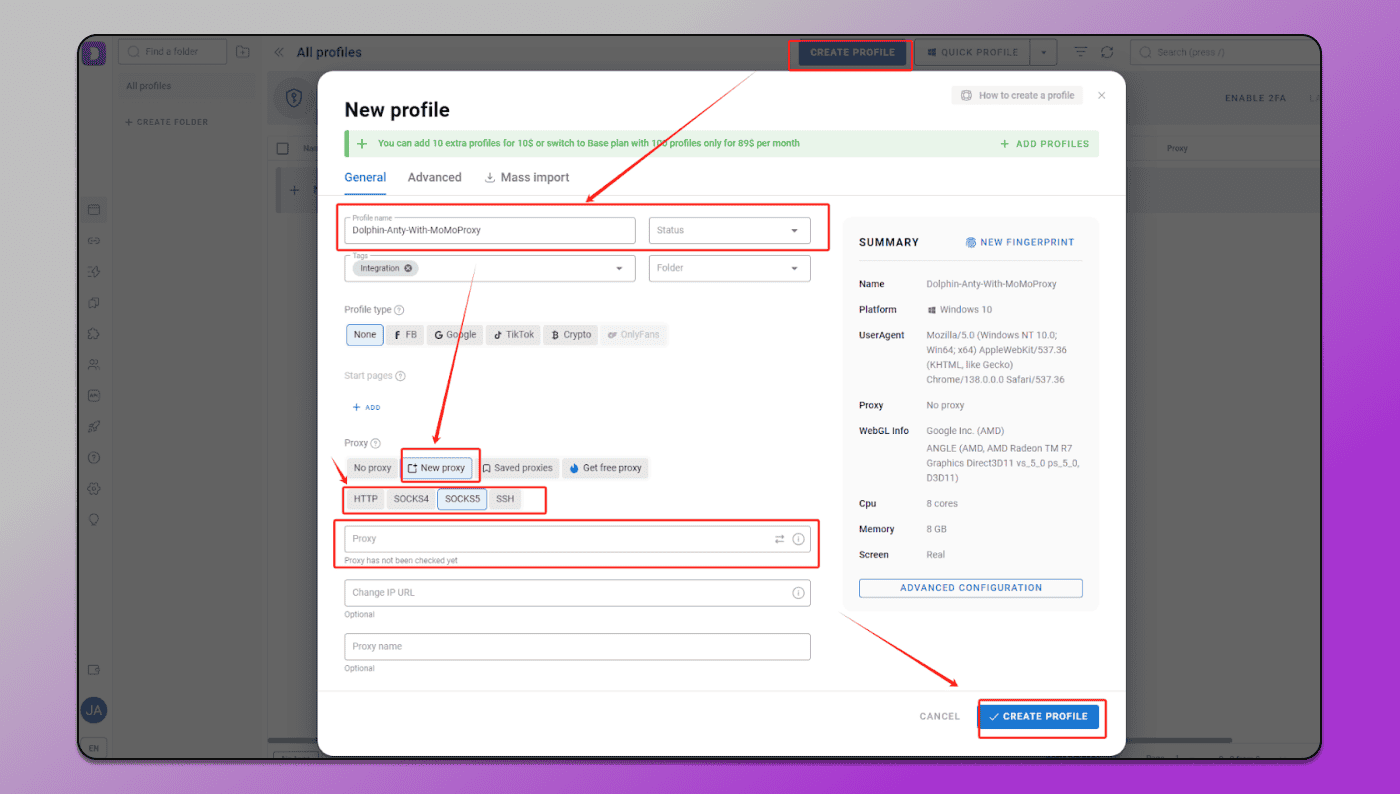
Task: Click into the Proxy name field
Action: [x=577, y=646]
